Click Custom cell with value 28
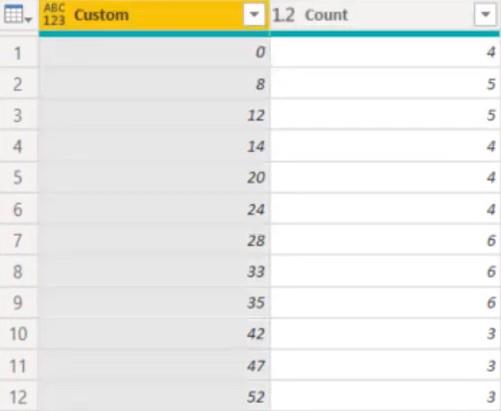Viewport: 501px width, 411px height. coord(154,240)
